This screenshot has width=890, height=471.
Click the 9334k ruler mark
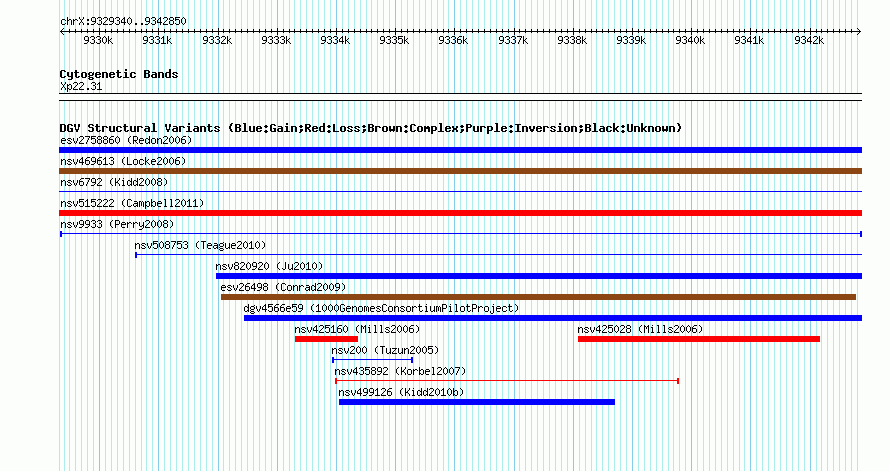click(x=335, y=40)
